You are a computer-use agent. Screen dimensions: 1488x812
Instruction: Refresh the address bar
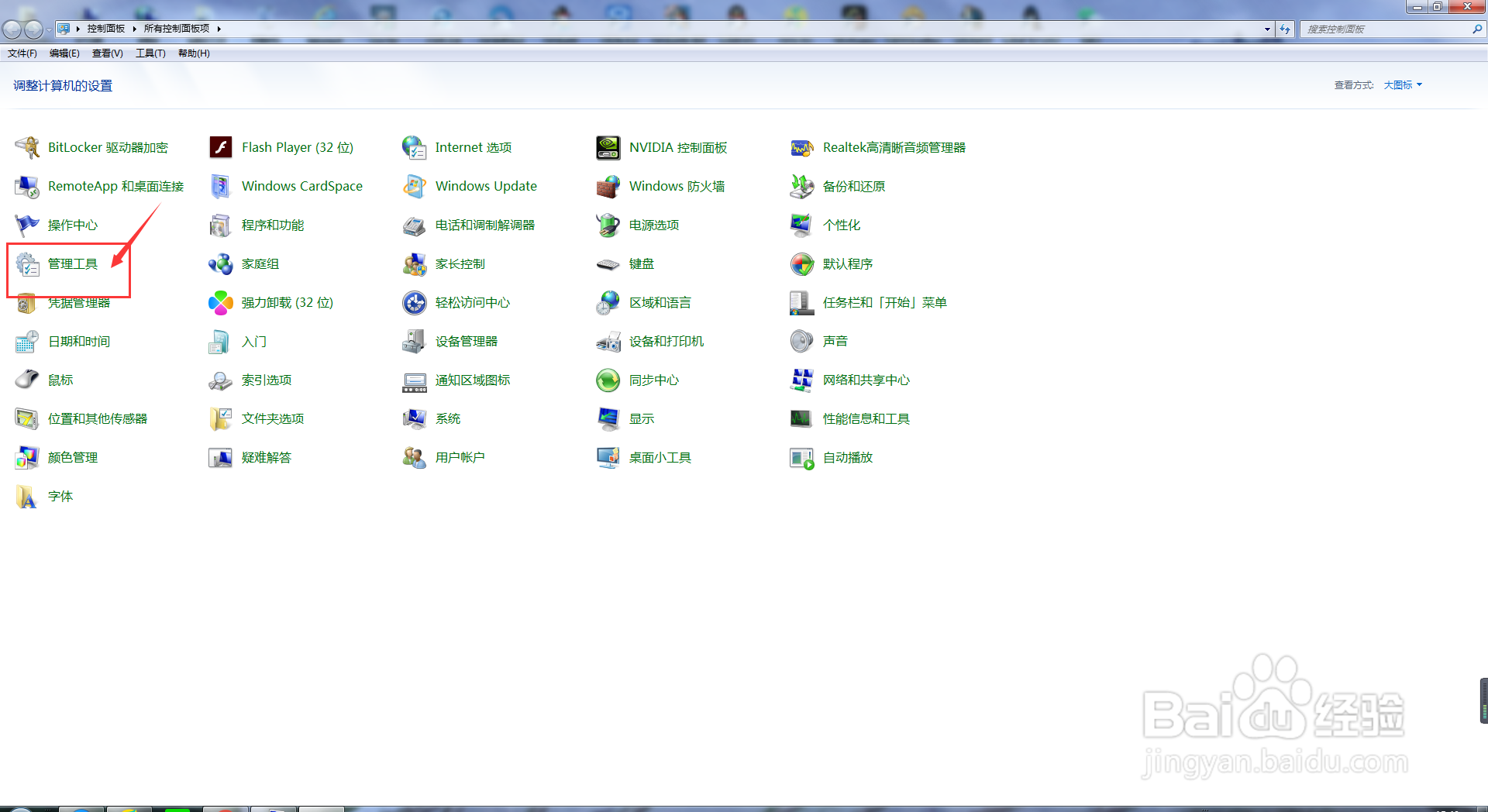1285,29
